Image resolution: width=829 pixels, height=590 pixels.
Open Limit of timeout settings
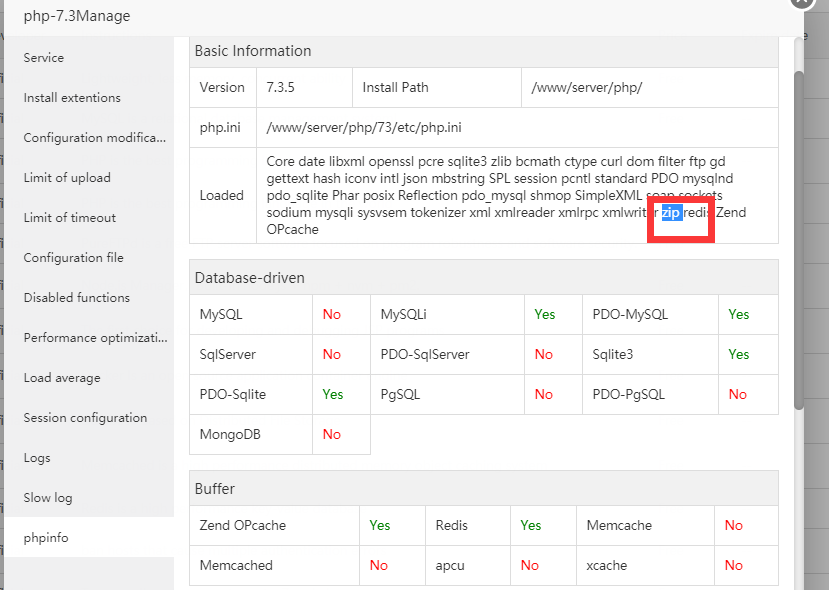point(70,218)
